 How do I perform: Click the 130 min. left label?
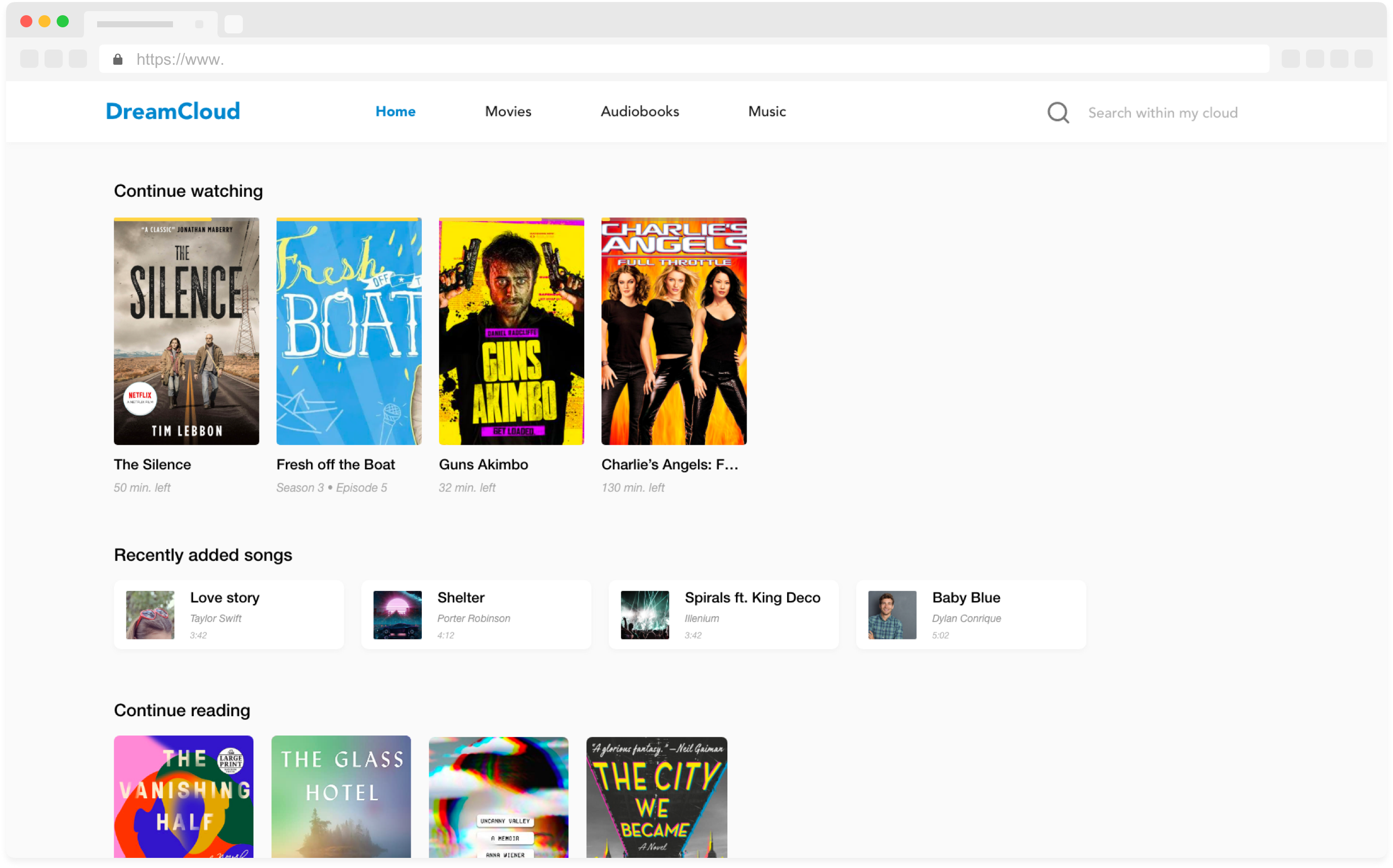(x=633, y=488)
